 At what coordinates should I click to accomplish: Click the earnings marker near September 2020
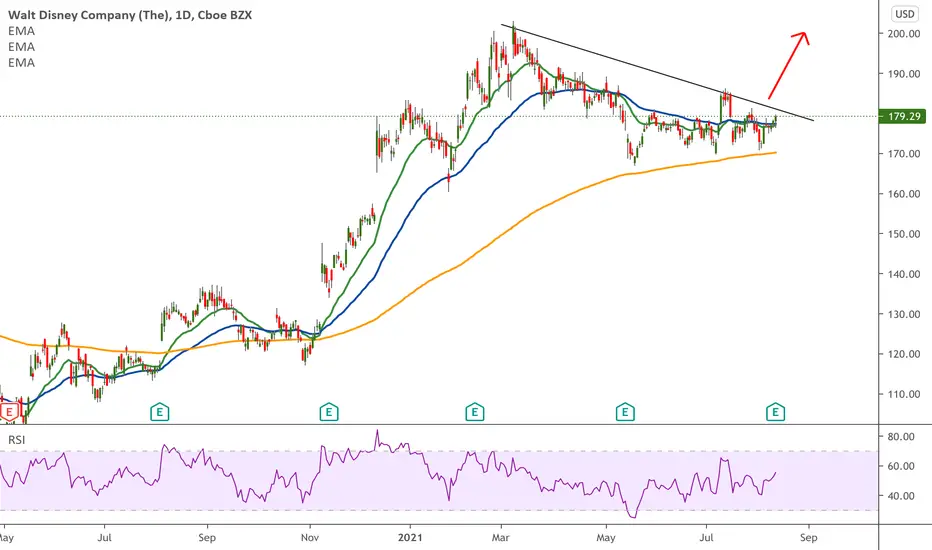[159, 411]
